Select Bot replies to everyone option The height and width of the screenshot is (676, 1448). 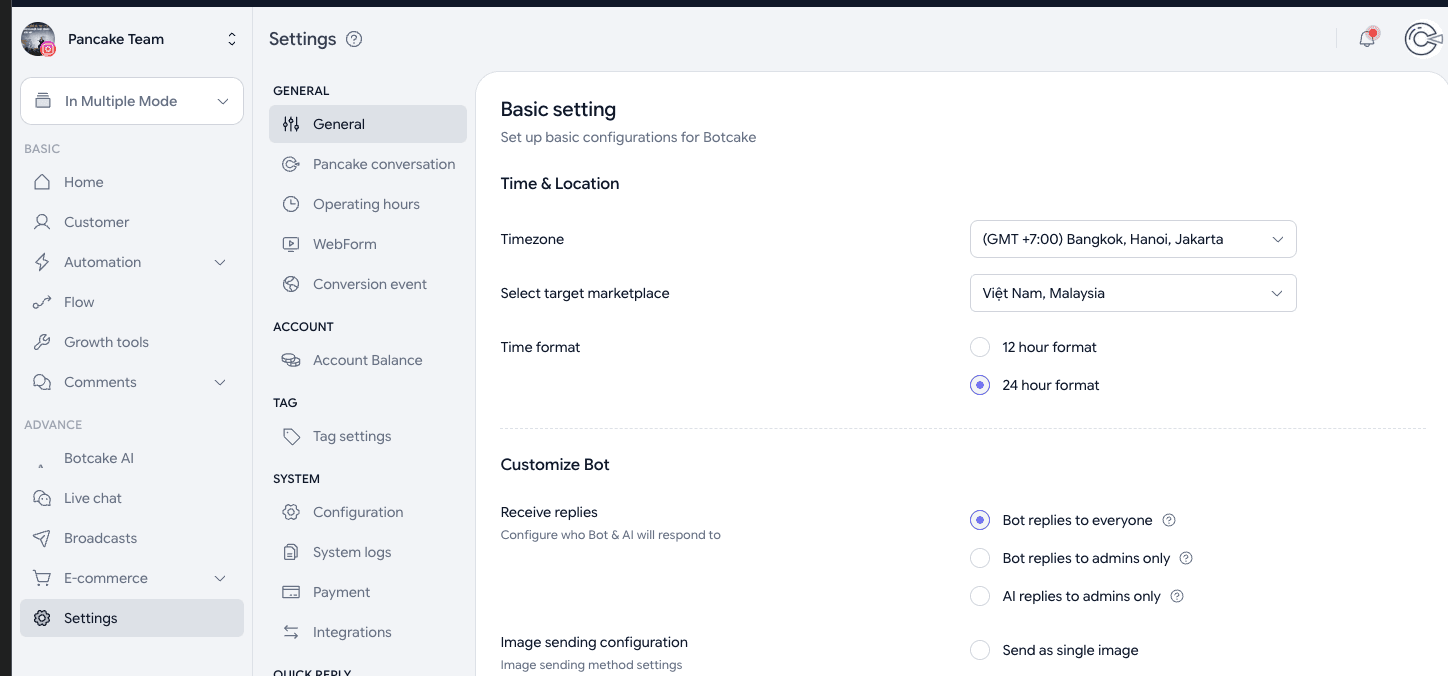(980, 520)
